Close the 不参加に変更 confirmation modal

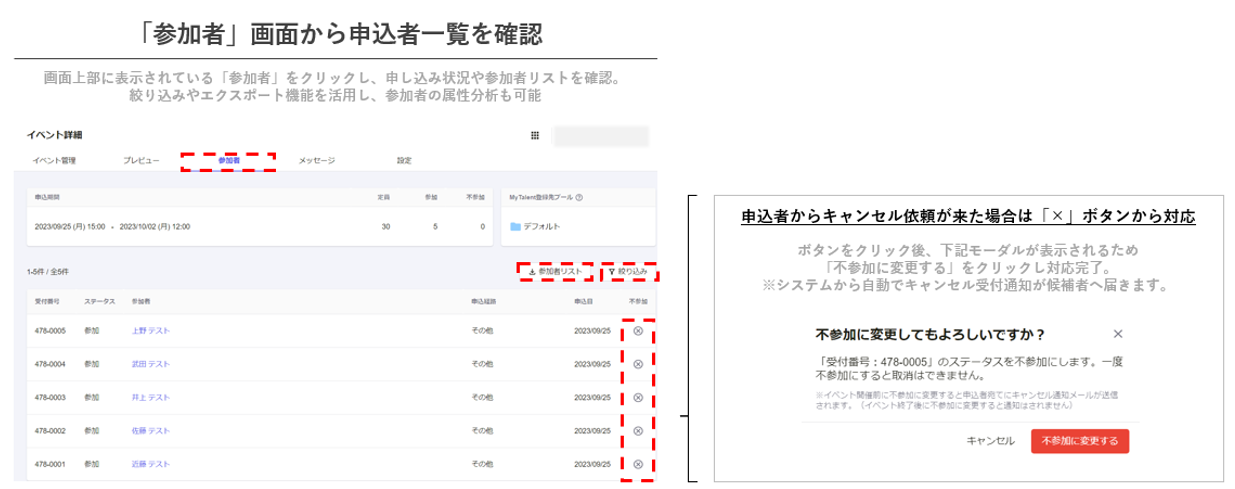(x=1118, y=334)
